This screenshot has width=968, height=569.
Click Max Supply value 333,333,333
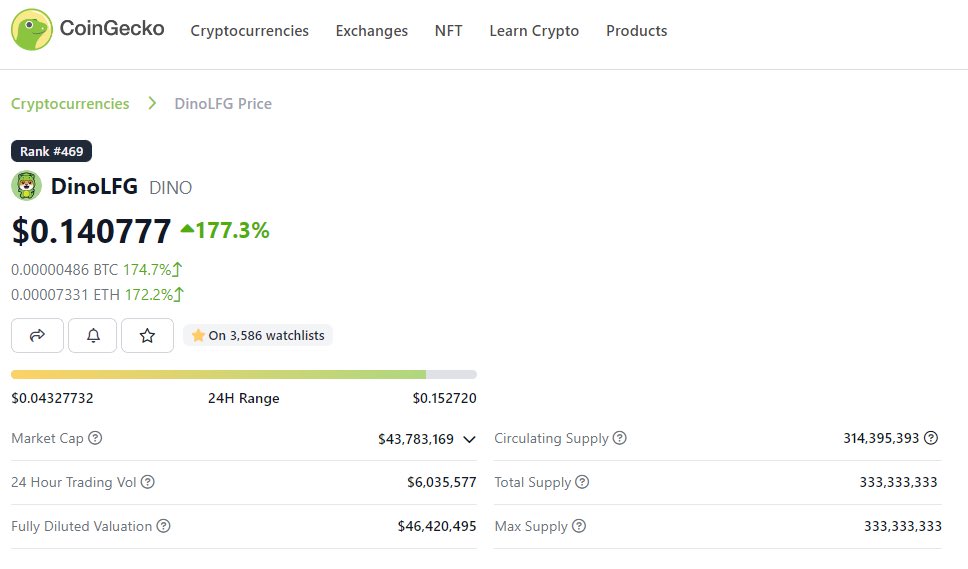(x=903, y=526)
